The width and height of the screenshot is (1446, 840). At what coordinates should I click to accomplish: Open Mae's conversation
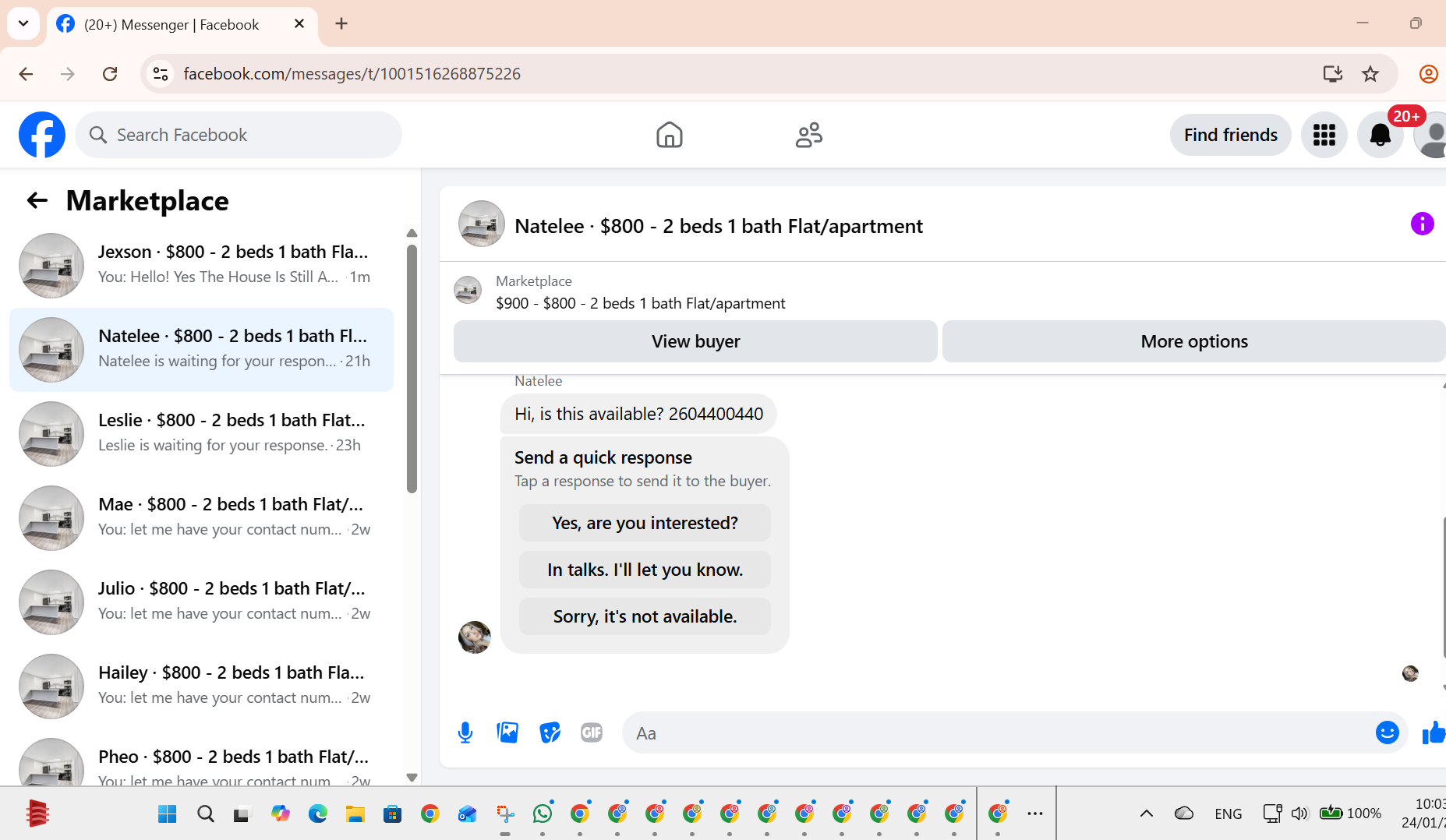click(201, 517)
